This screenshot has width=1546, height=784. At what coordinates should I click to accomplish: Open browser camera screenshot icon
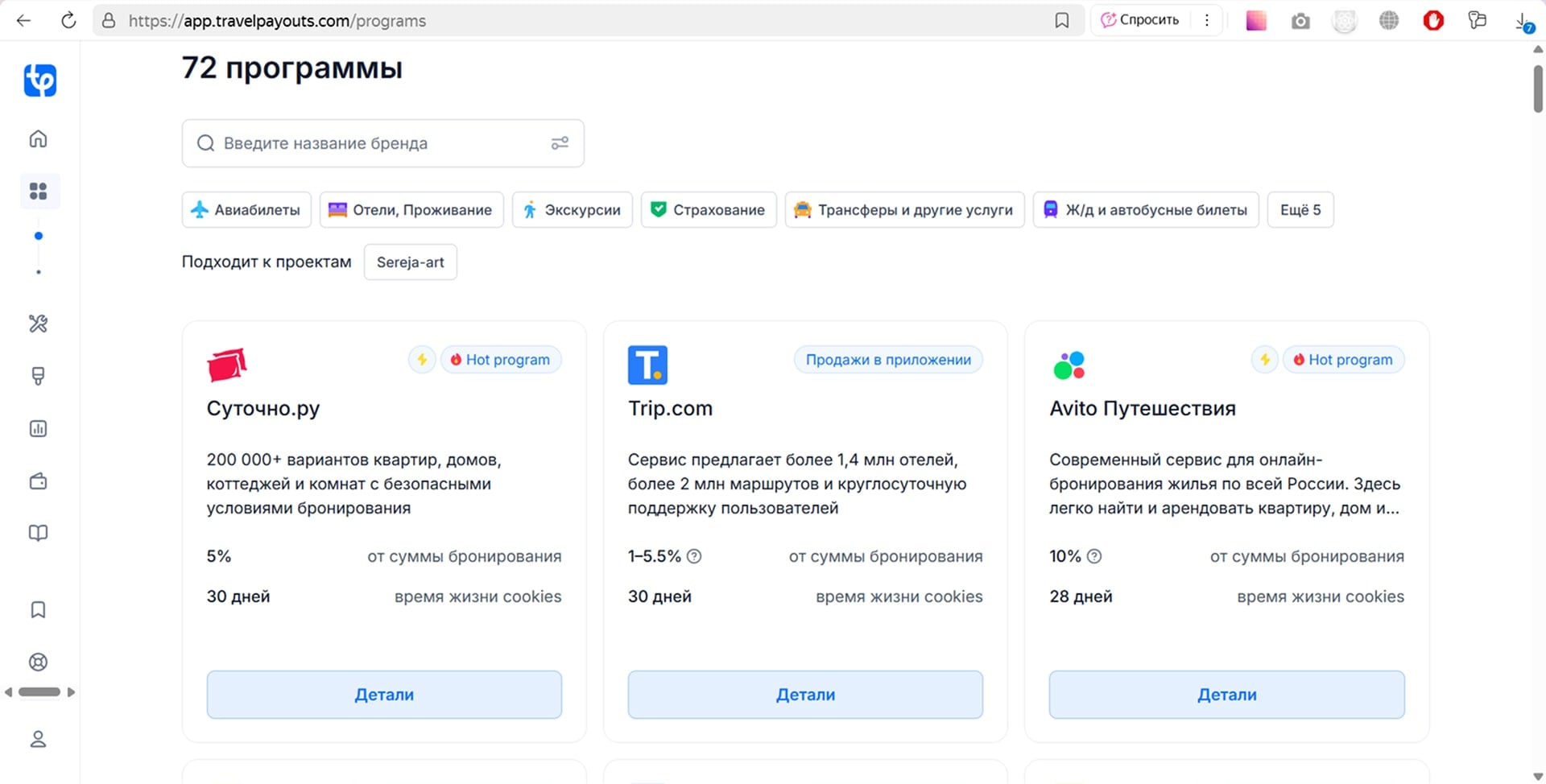click(x=1300, y=21)
